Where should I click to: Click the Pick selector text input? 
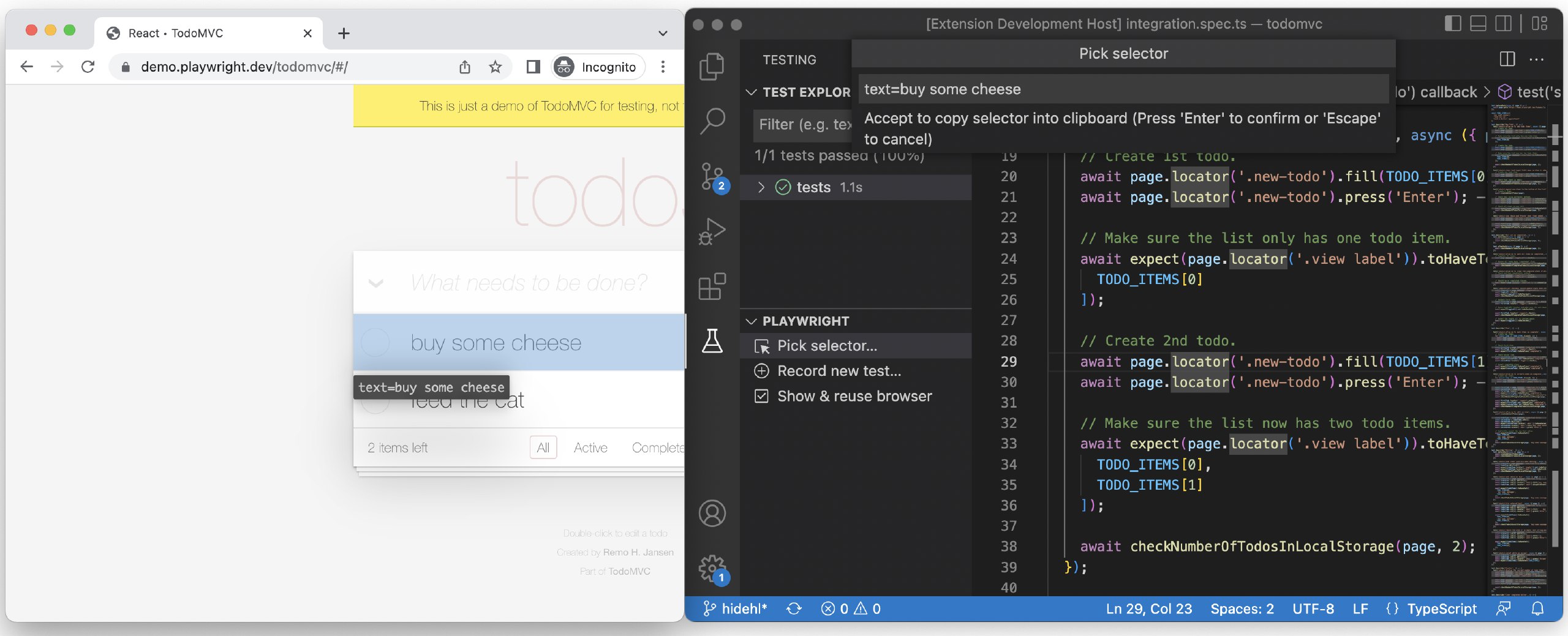[x=1123, y=89]
